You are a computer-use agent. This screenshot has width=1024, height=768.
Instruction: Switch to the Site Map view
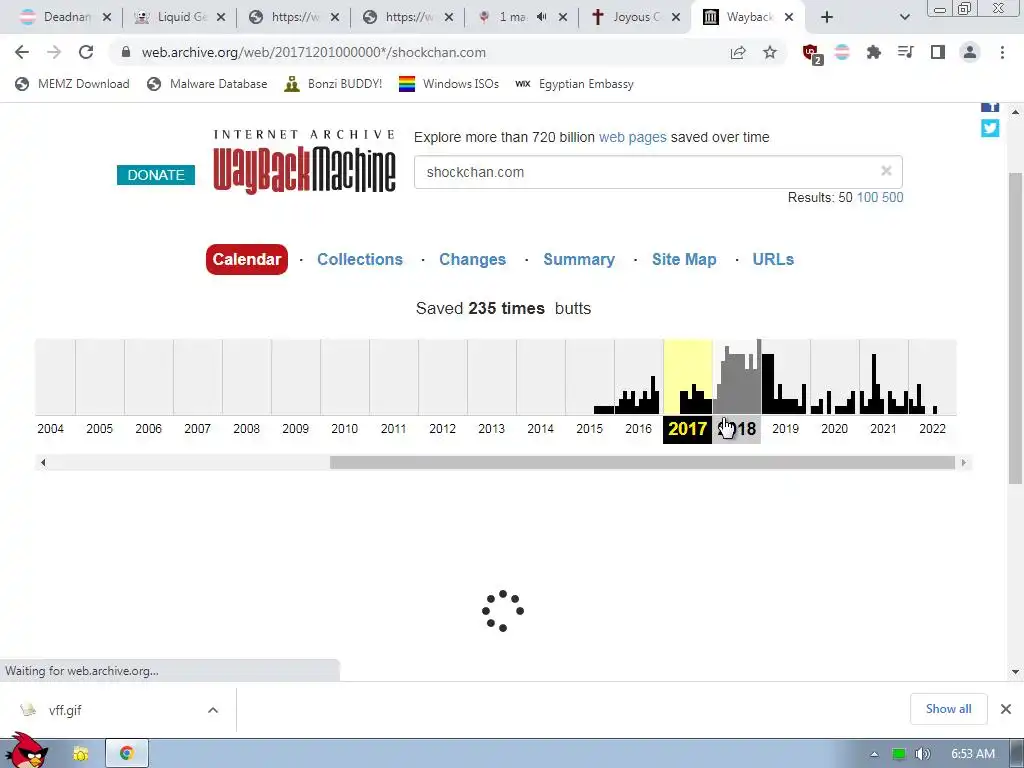(684, 259)
